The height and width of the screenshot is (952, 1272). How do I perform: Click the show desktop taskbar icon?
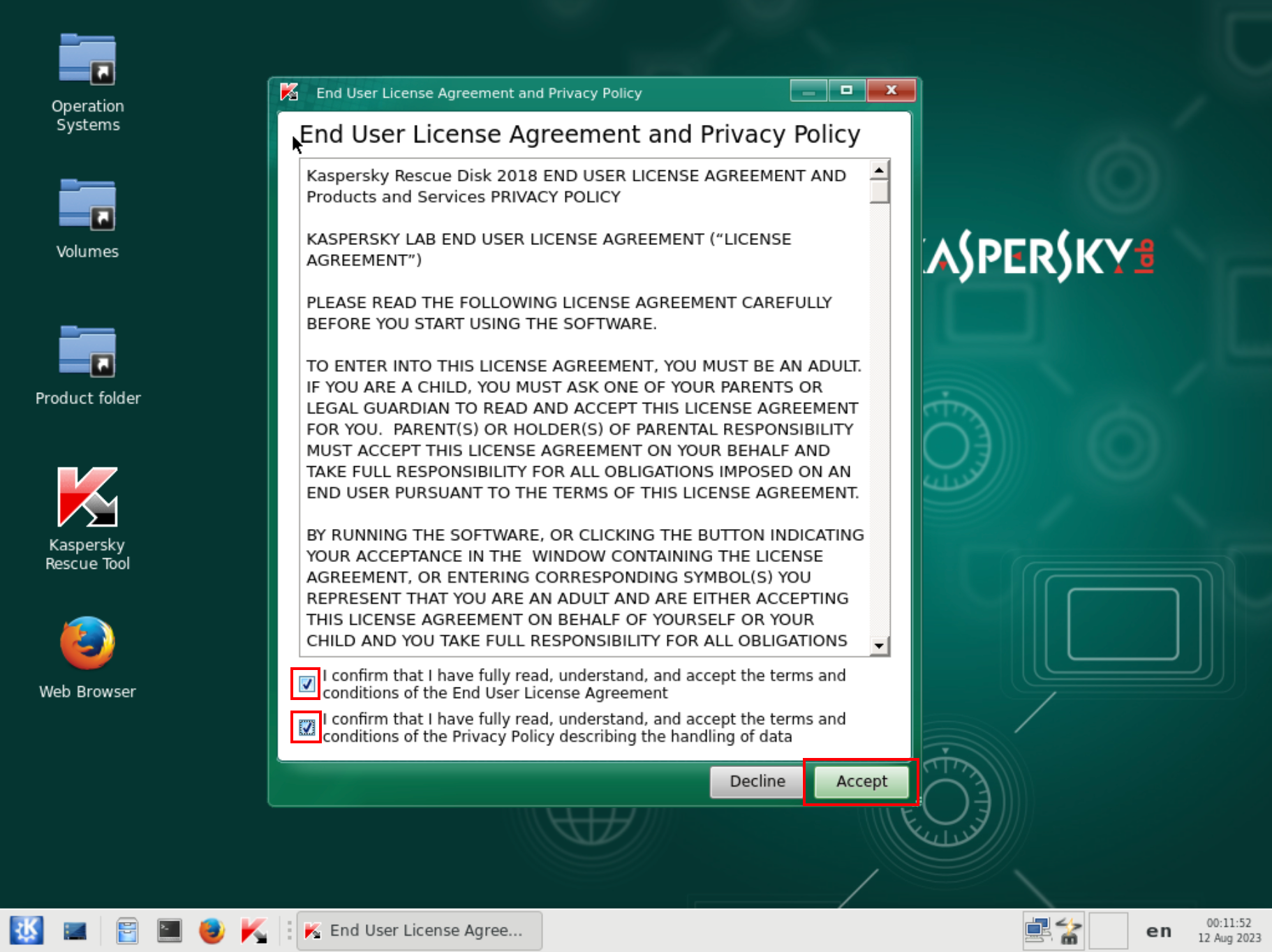[75, 930]
